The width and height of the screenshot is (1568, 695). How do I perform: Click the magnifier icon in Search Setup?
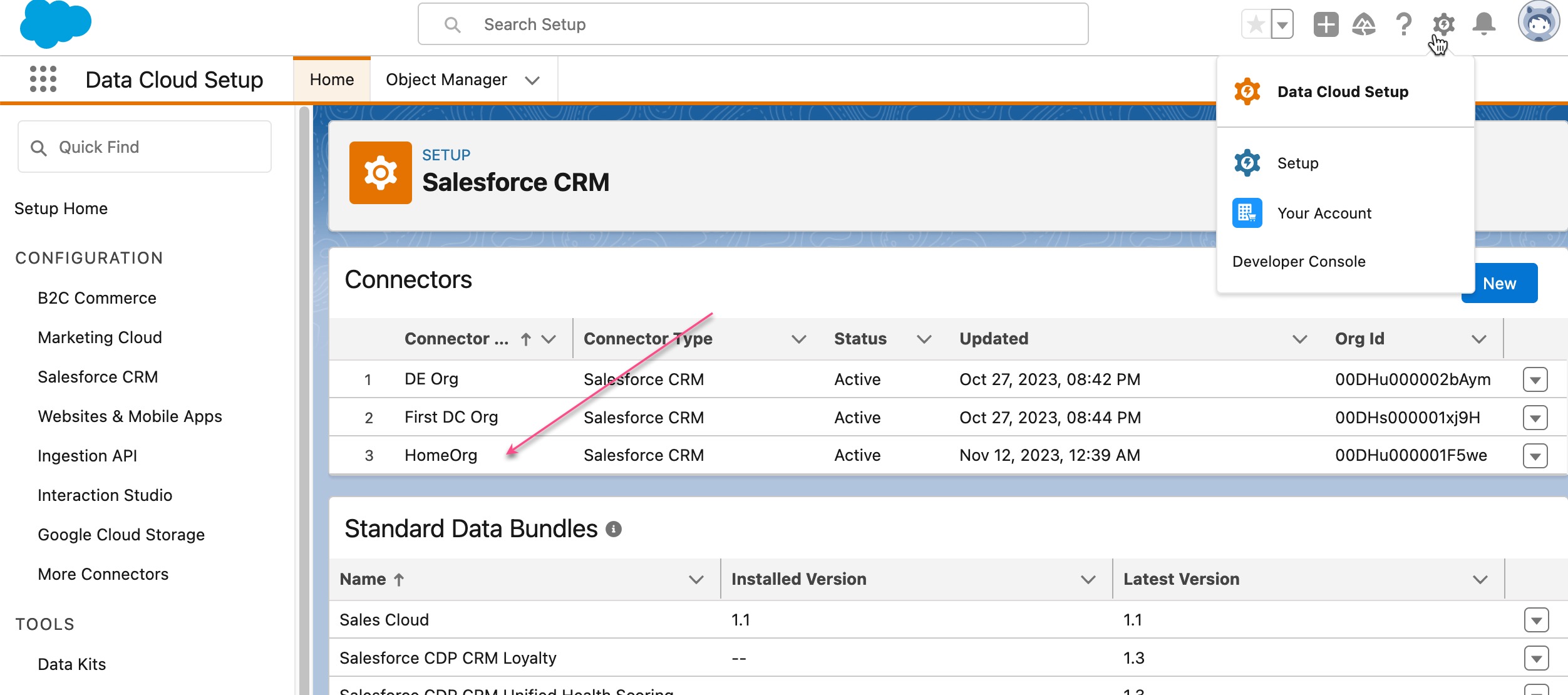452,25
